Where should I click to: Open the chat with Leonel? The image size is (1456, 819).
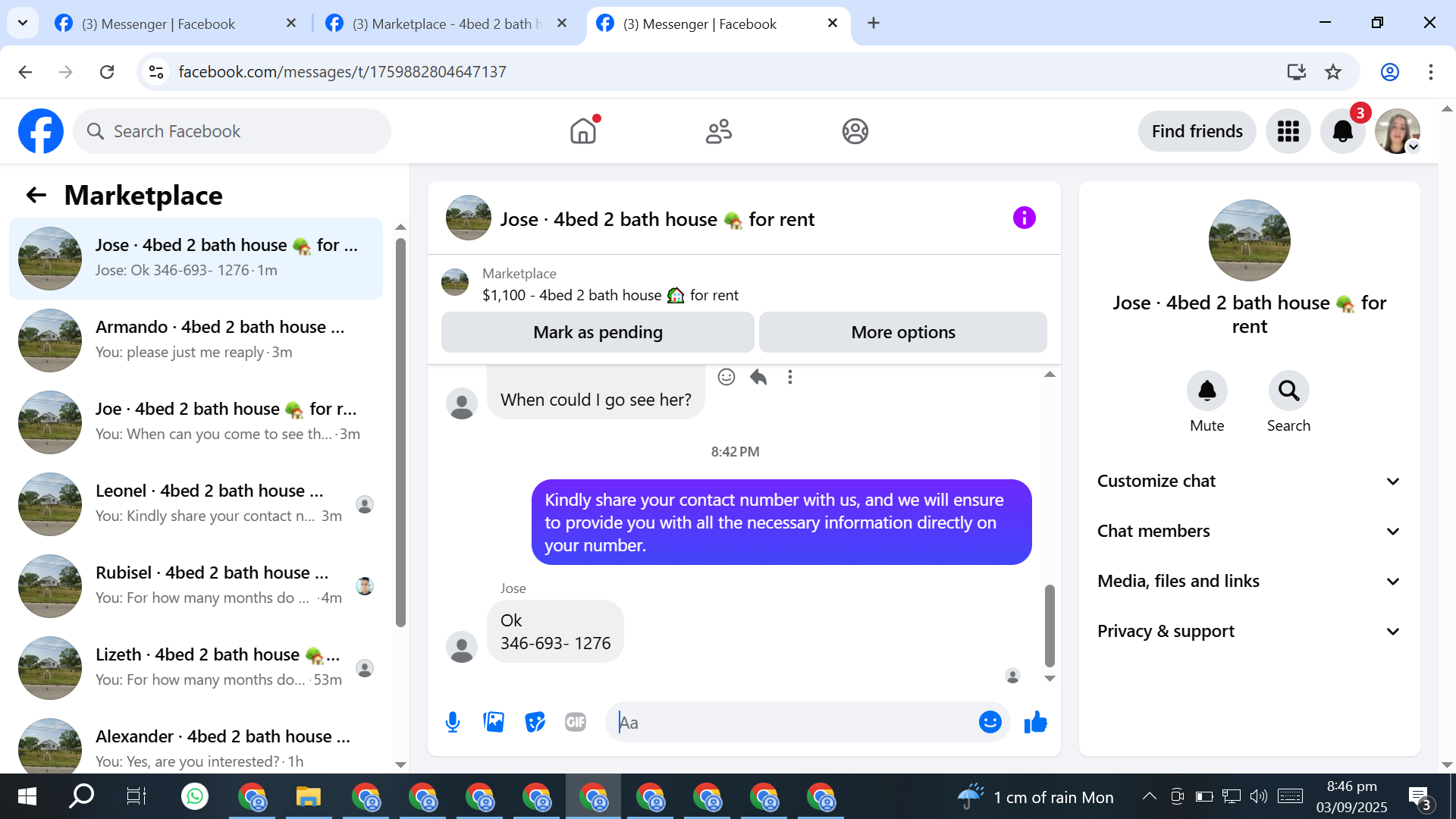click(x=196, y=504)
